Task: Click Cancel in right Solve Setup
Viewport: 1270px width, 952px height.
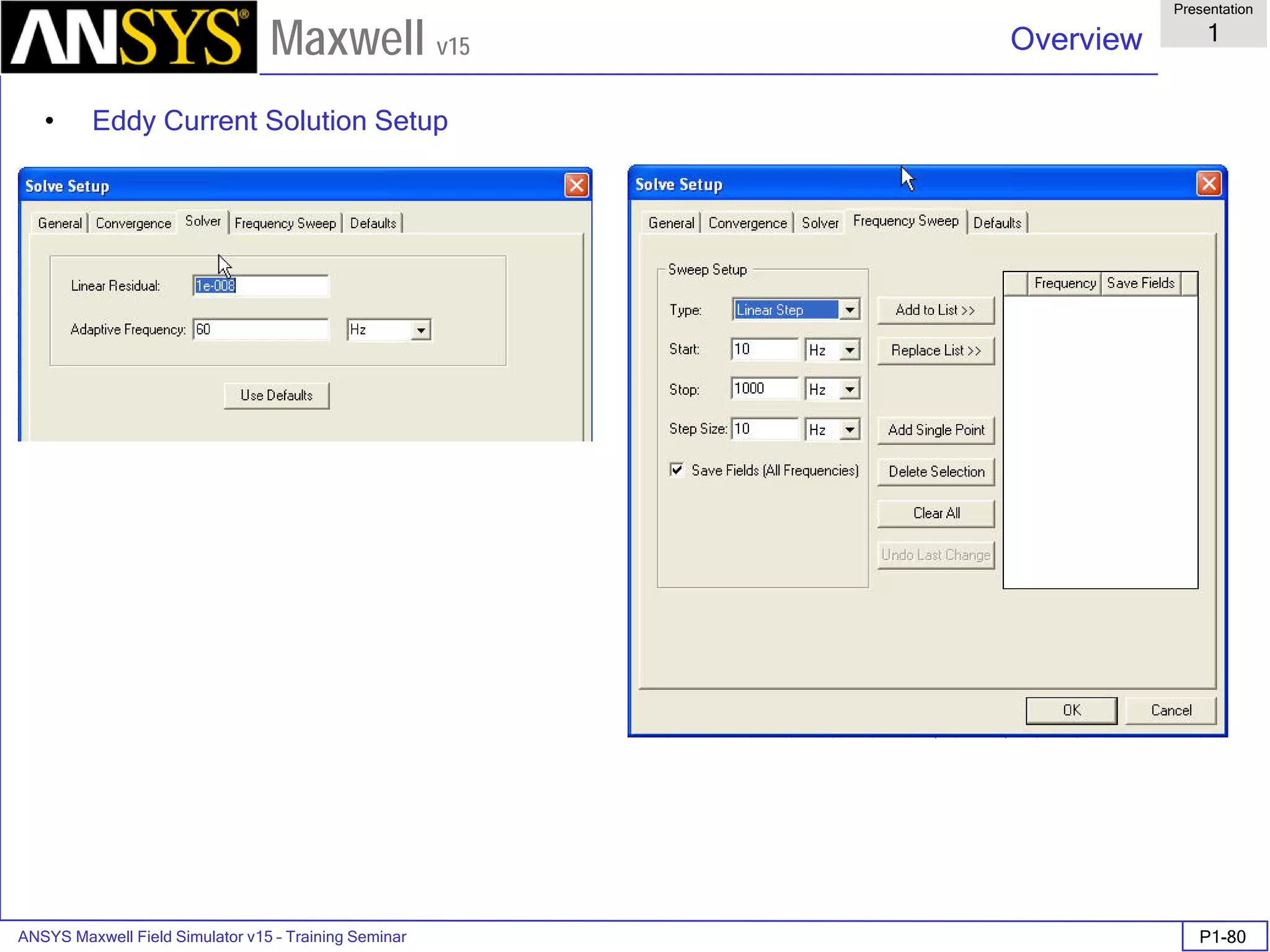Action: [1171, 710]
